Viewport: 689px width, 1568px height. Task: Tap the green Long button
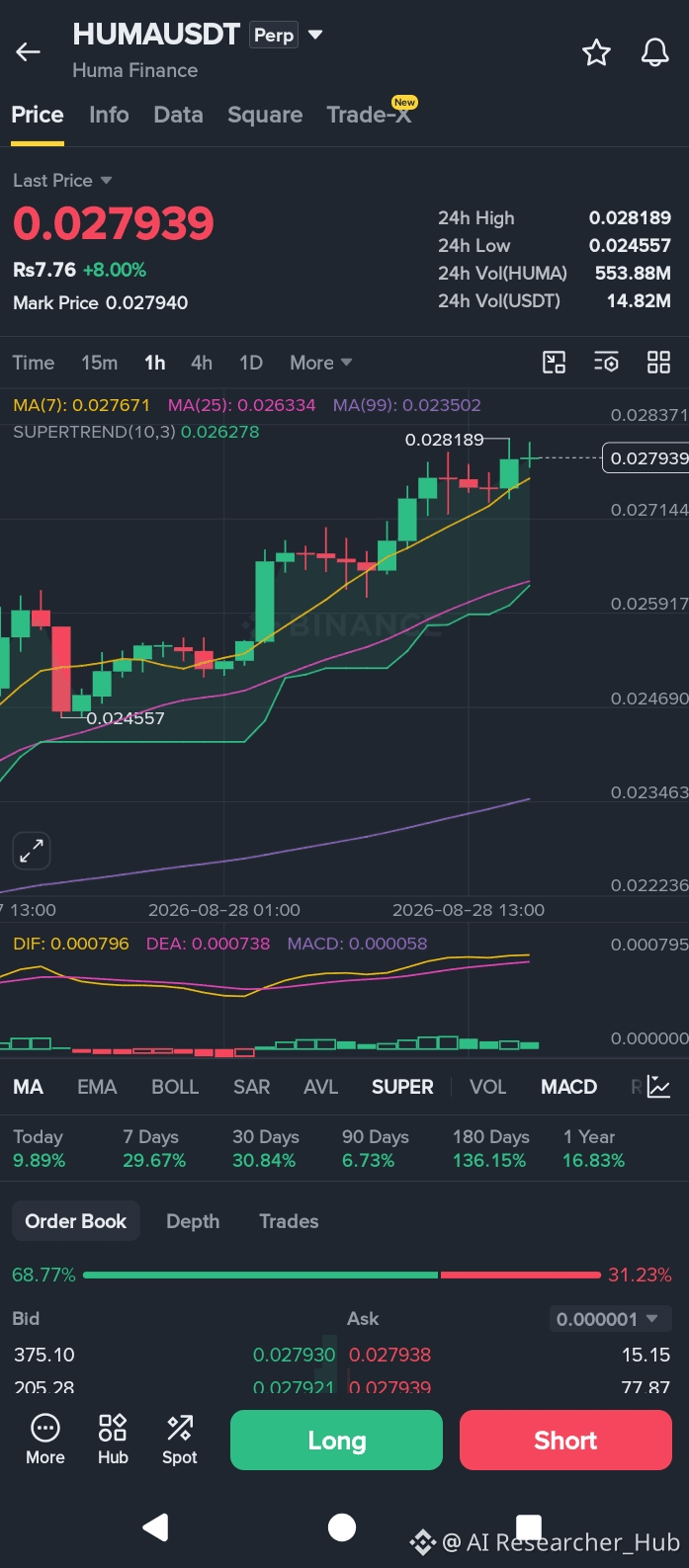[336, 1441]
